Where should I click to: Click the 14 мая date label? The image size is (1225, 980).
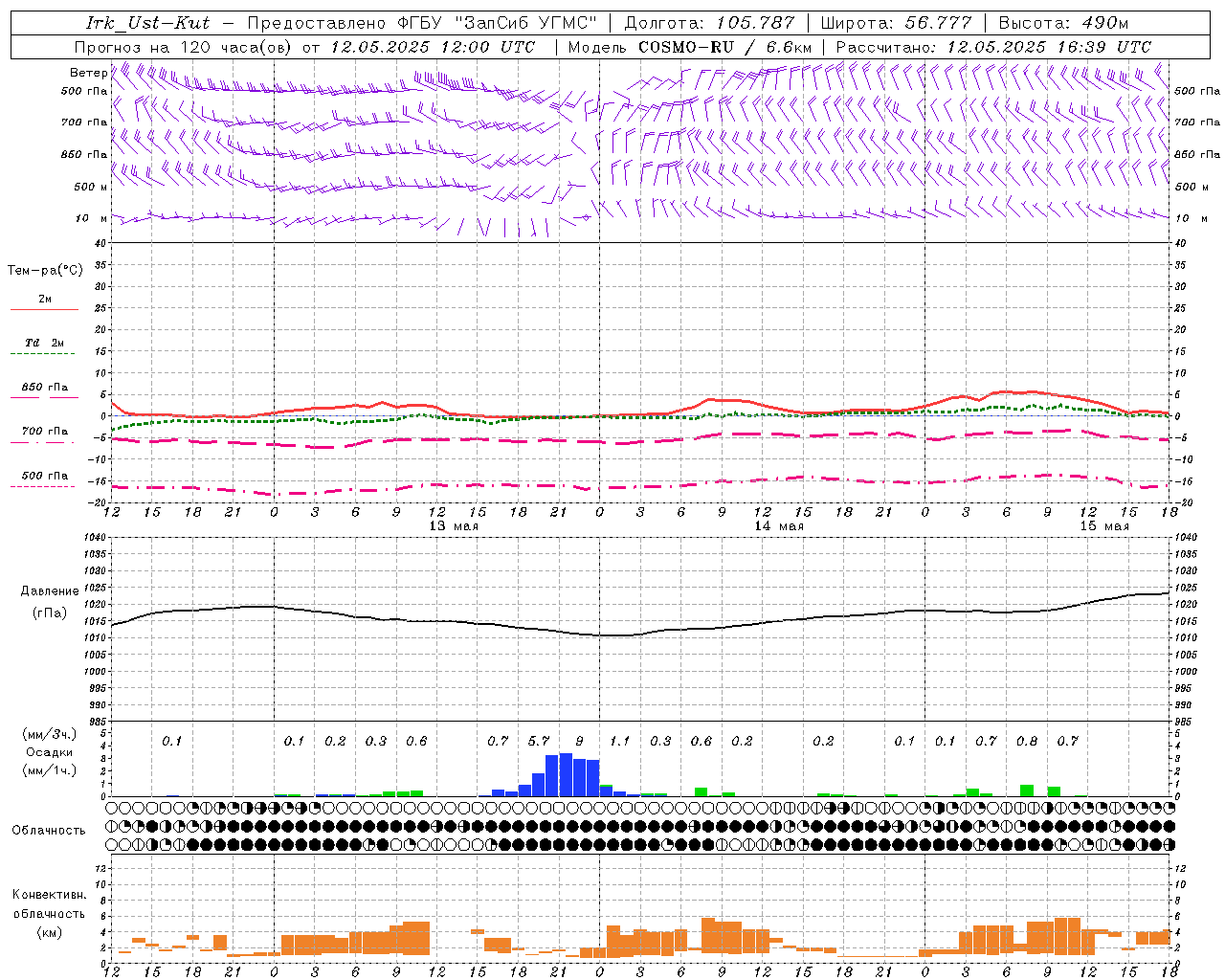[x=779, y=526]
